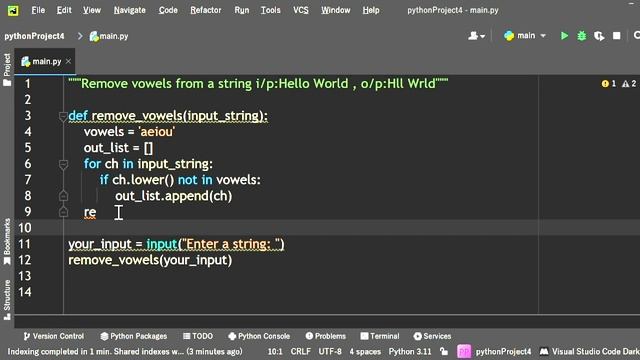
Task: Click the "Enter a string: " string
Action: point(231,244)
